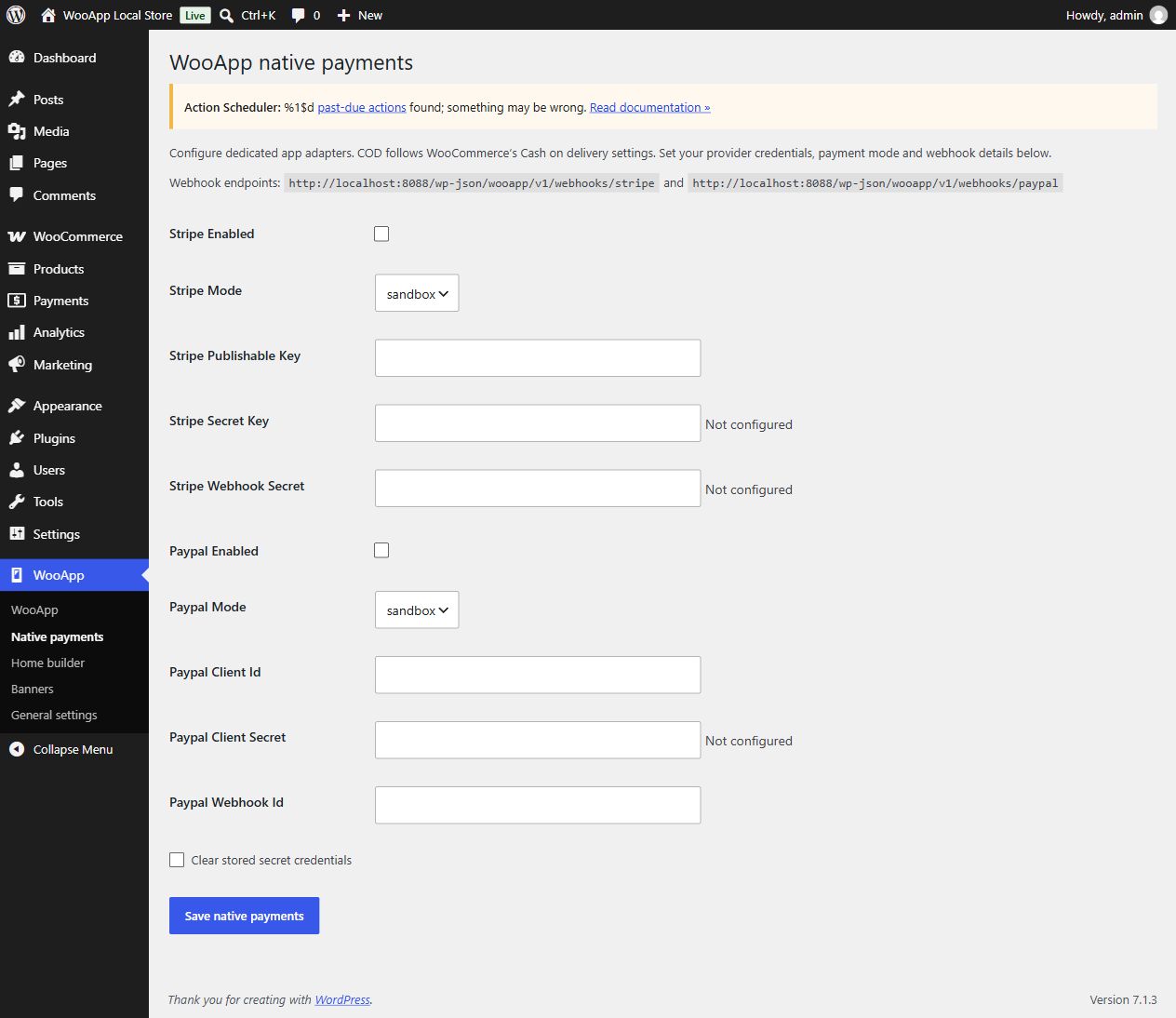This screenshot has height=1018, width=1176.
Task: Click the Plugins plug icon
Action: (17, 438)
